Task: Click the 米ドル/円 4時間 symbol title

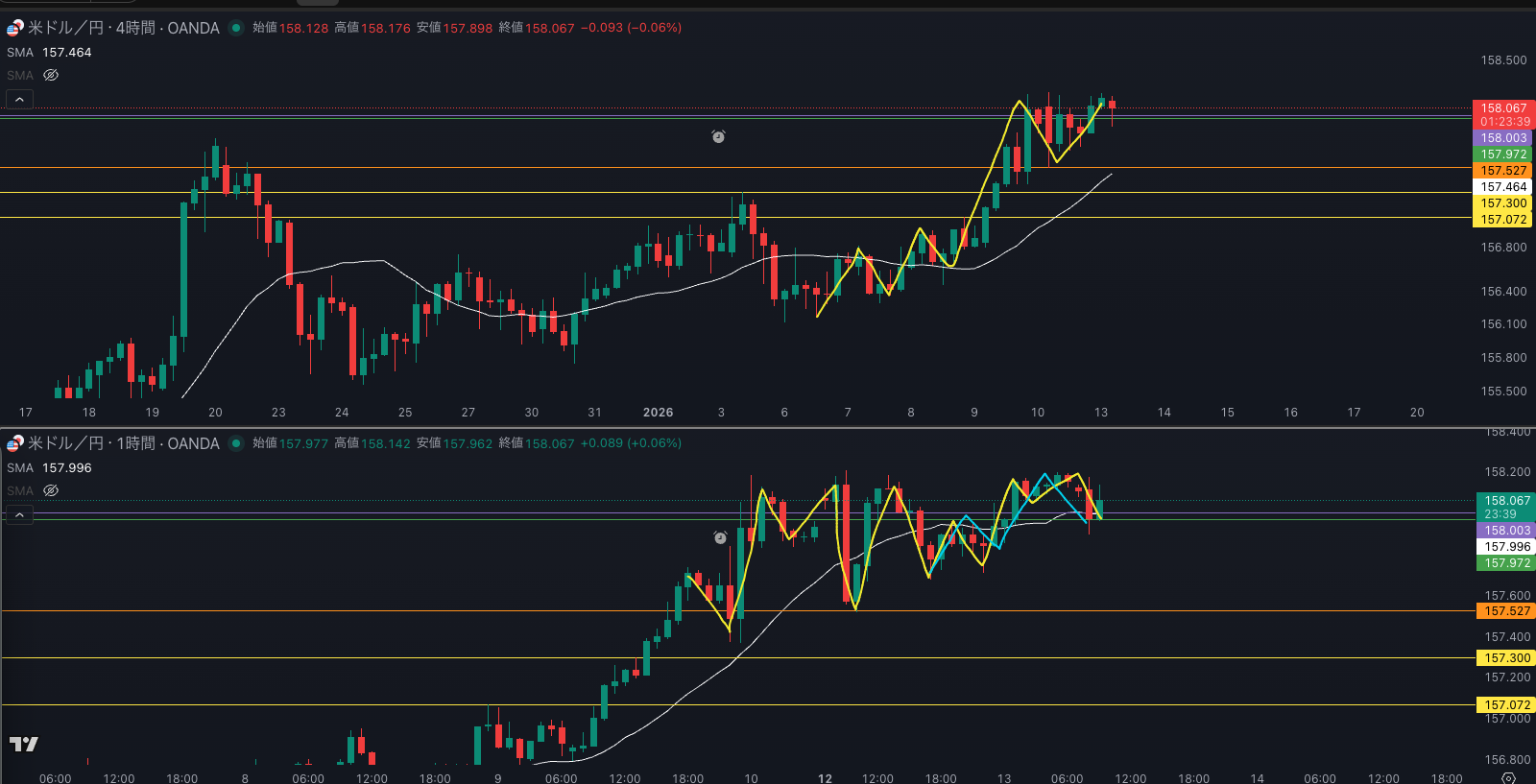Action: pyautogui.click(x=124, y=28)
